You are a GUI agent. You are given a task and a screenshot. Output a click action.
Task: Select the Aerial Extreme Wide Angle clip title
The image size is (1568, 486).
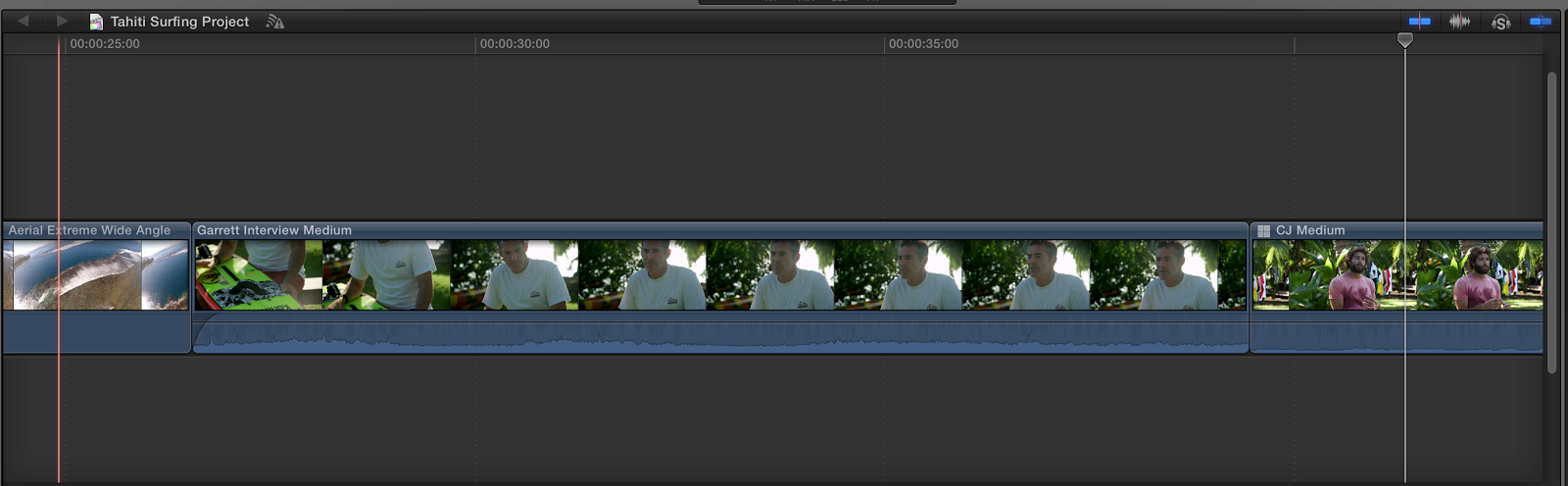(89, 230)
